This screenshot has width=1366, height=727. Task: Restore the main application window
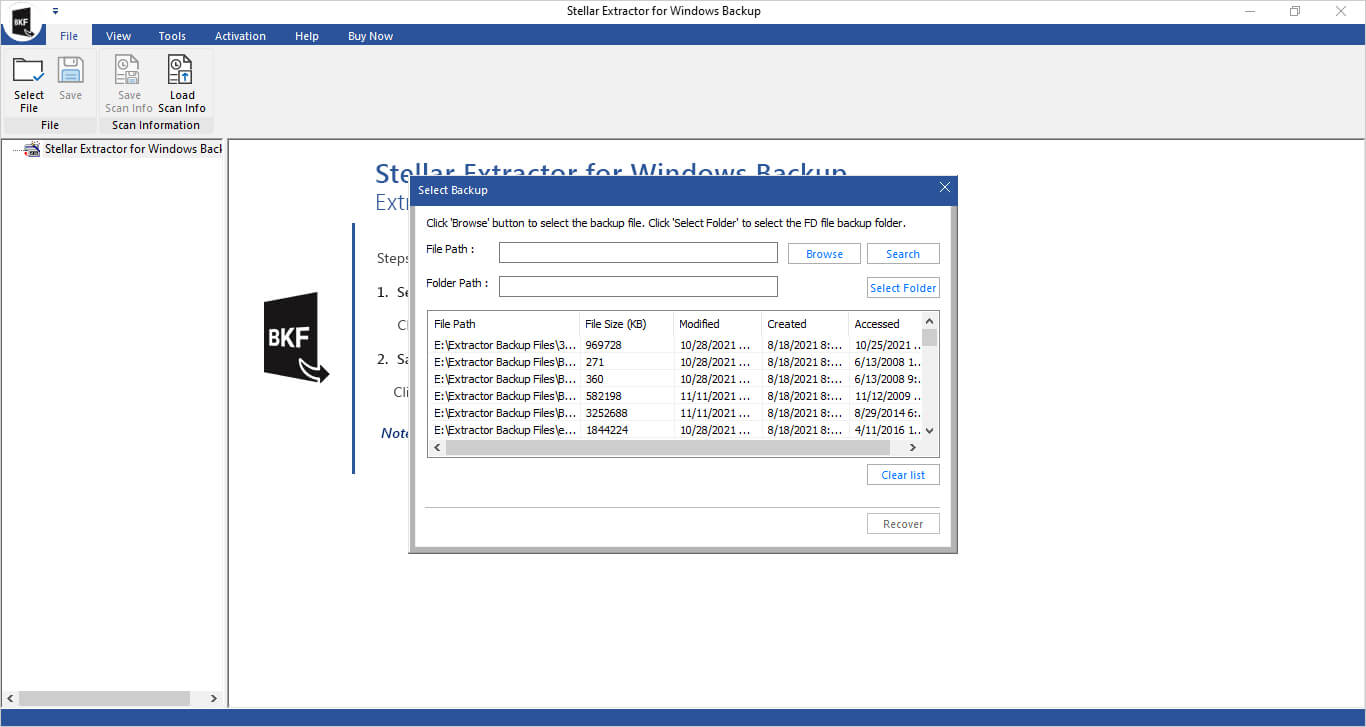click(1295, 11)
